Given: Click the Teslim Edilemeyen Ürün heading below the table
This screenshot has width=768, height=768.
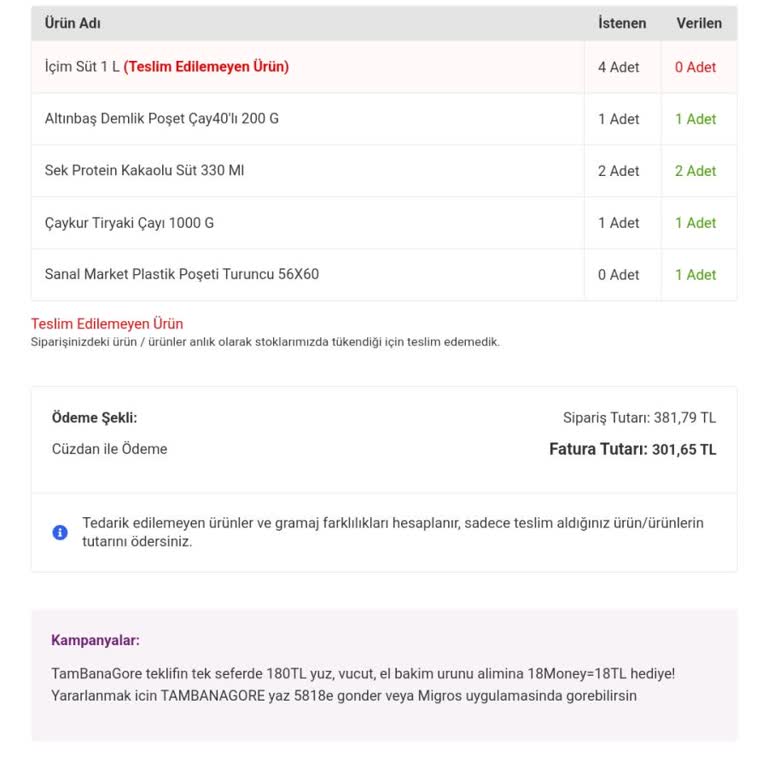Looking at the screenshot, I should tap(107, 324).
